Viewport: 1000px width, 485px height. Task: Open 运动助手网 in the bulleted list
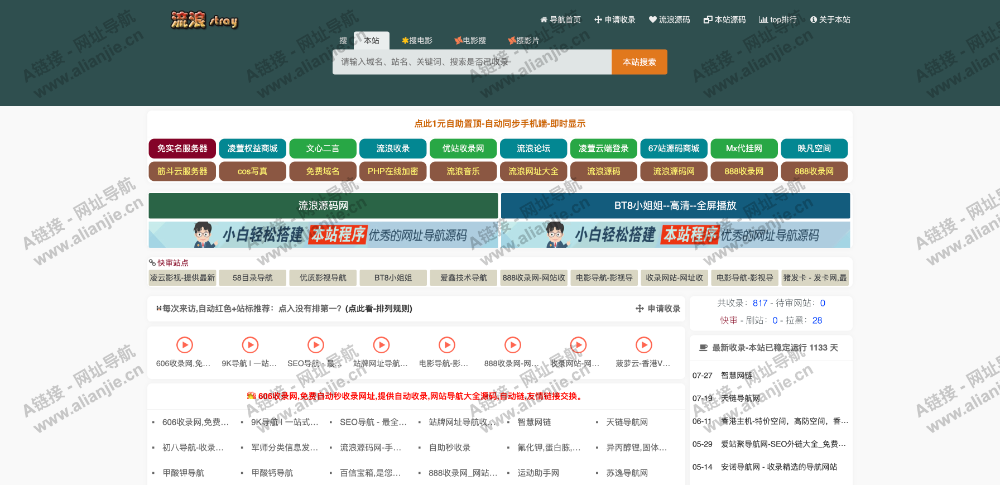[x=538, y=474]
